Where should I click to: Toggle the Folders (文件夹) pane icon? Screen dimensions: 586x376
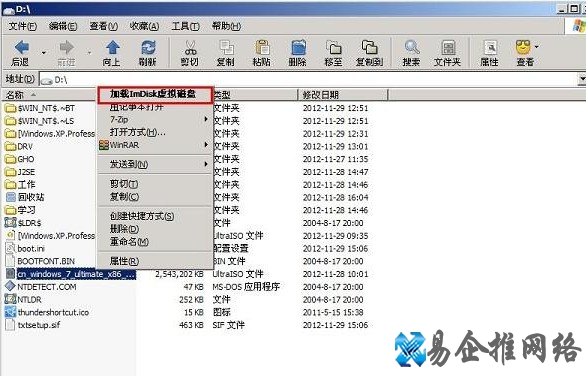pos(448,47)
